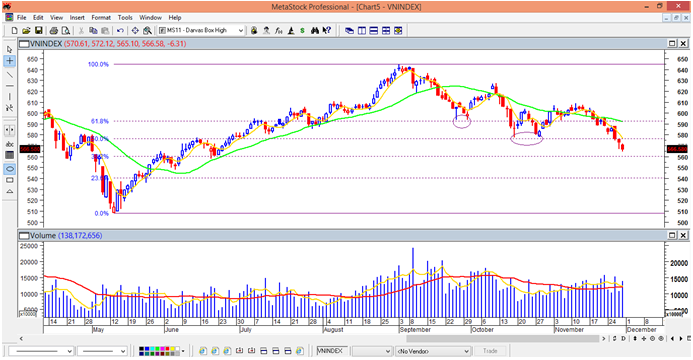Click the left-right scroll arrows tool in the sidebar
Viewport: 693px width, 360px height.
pyautogui.click(x=10, y=130)
